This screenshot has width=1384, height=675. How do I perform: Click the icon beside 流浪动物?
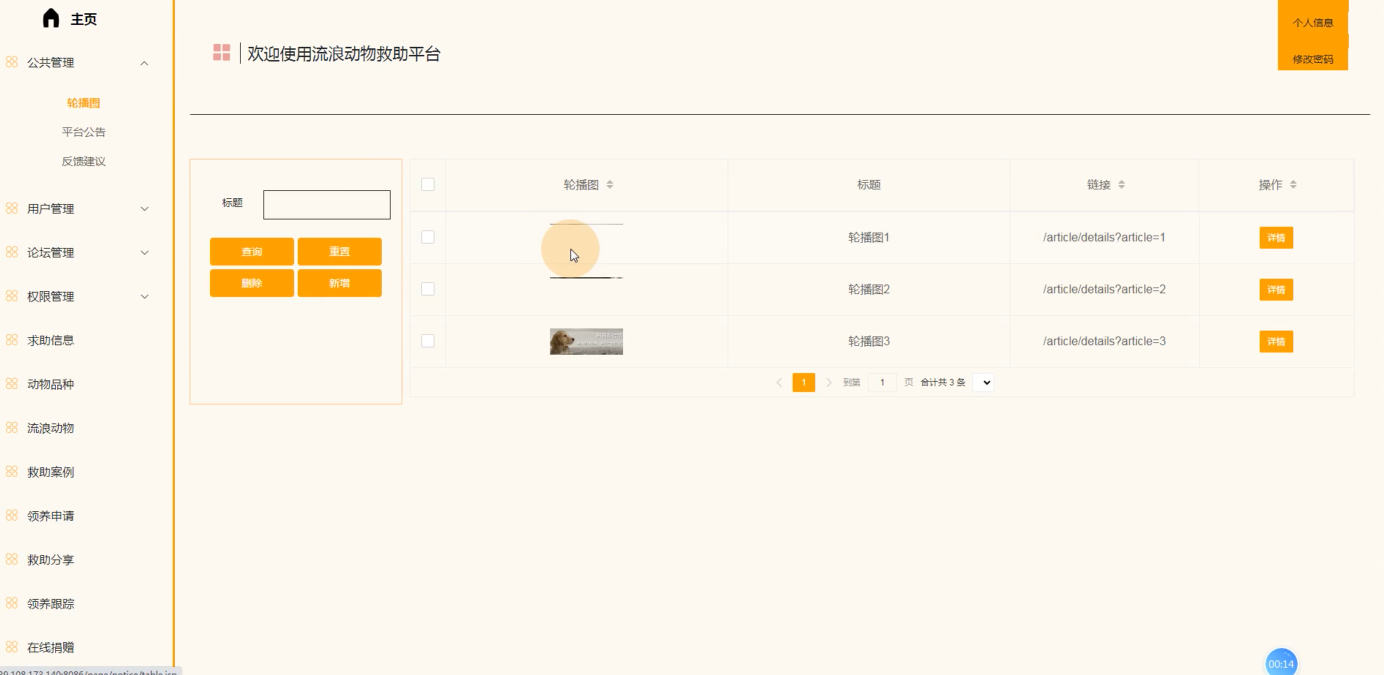(12, 428)
